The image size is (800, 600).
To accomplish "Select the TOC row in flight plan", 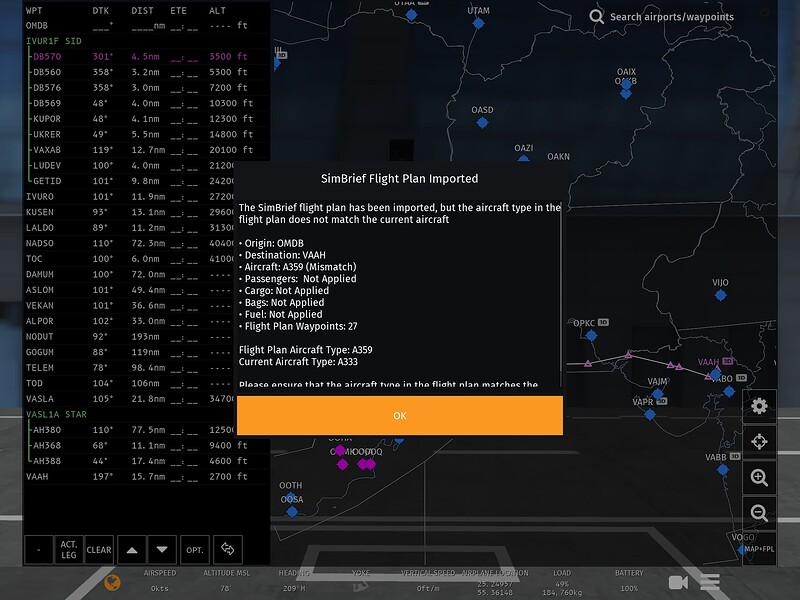I will 129,259.
